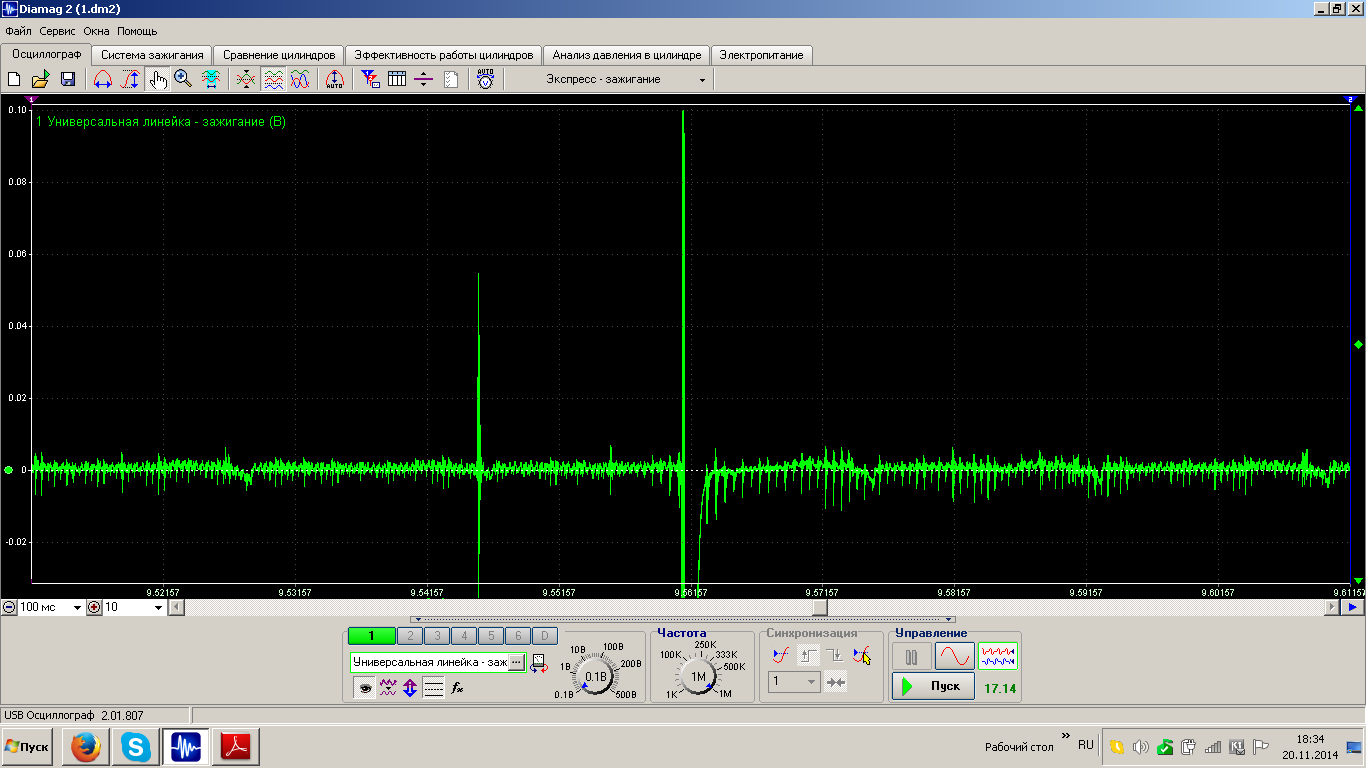
Task: Select auto trigger sync mode icon
Action: (x=781, y=656)
